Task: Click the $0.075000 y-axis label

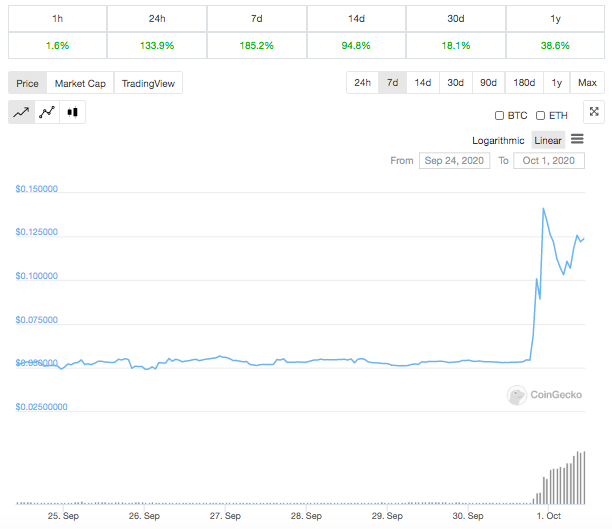Action: pyautogui.click(x=36, y=320)
